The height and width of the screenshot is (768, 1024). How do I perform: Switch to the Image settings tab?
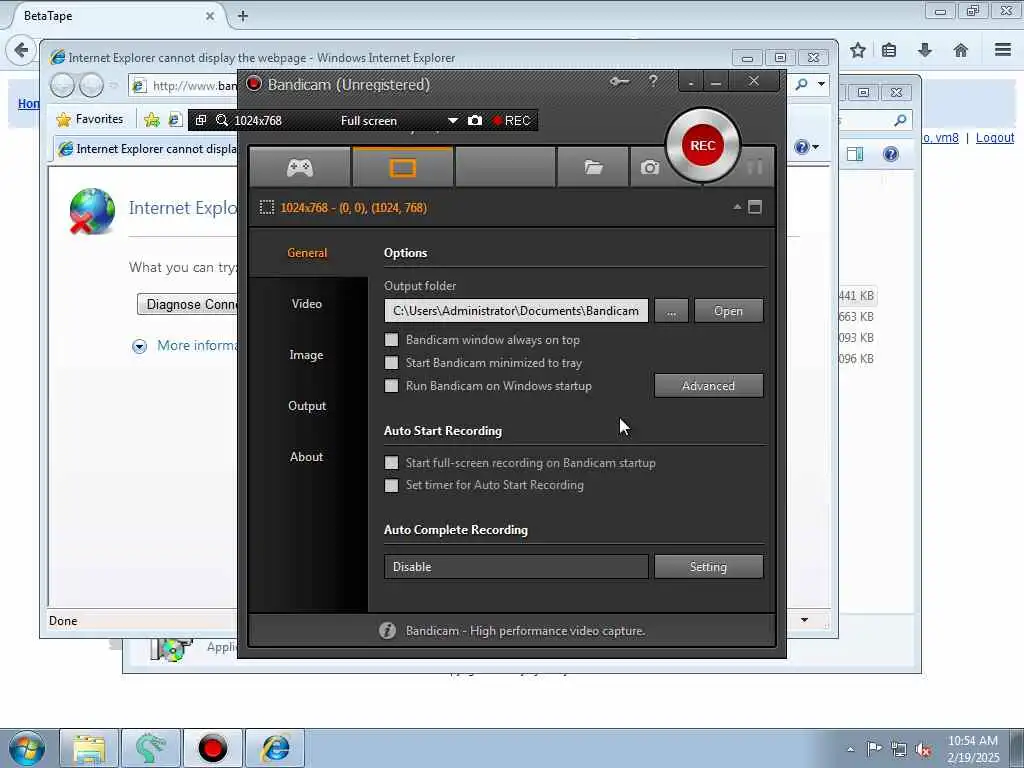[307, 355]
